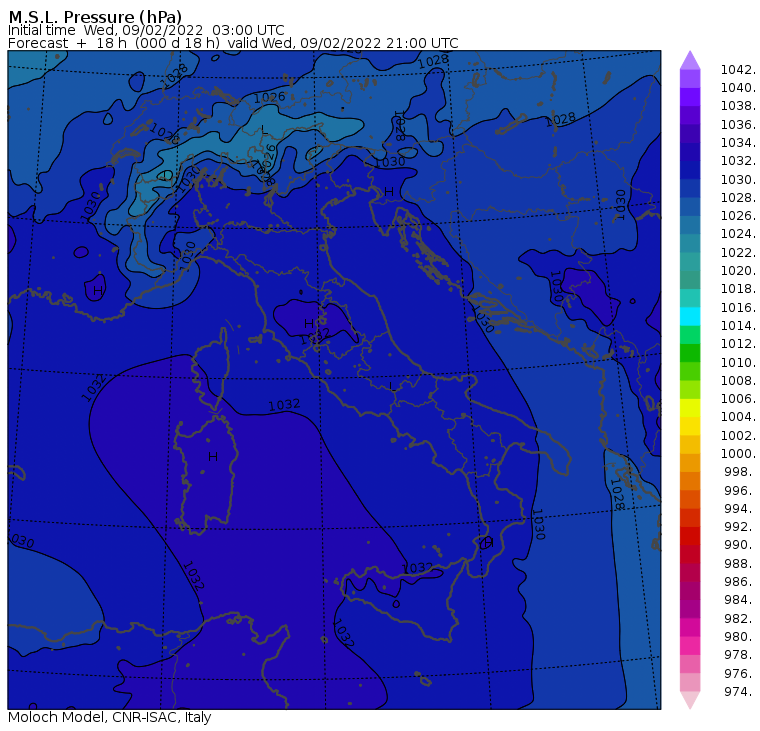Image resolution: width=760 pixels, height=731 pixels.
Task: Select the Initial time 03:00 UTC line
Action: pyautogui.click(x=146, y=30)
